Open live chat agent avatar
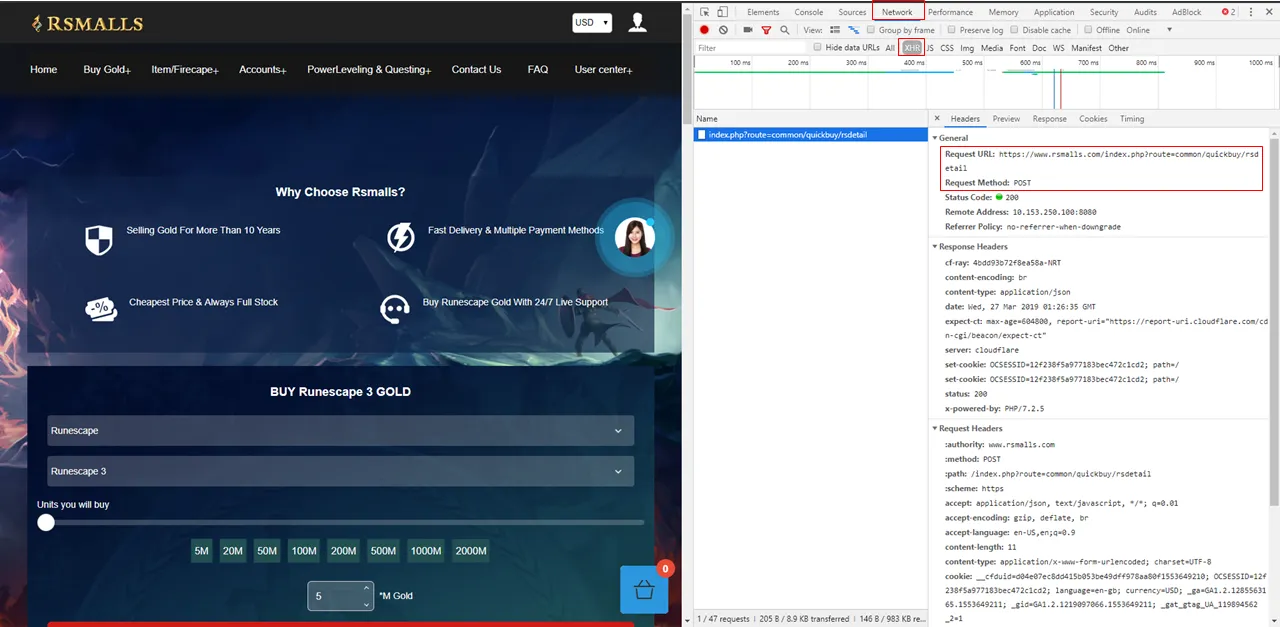 (x=634, y=237)
